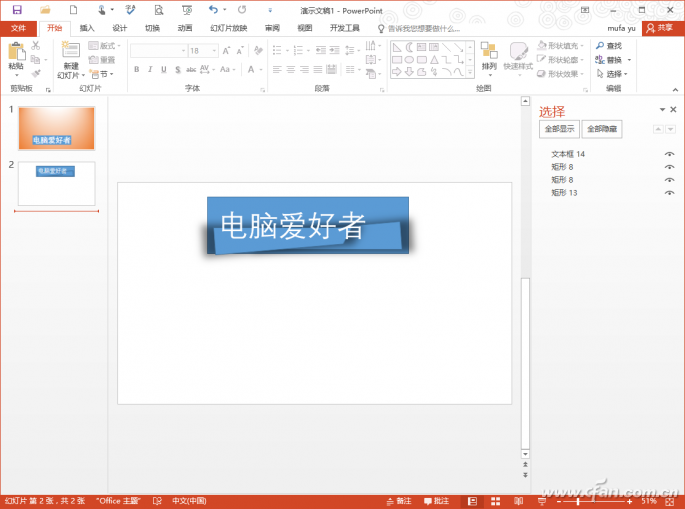Apply Underline formatting button
Viewport: 685px width, 509px height.
tap(164, 69)
